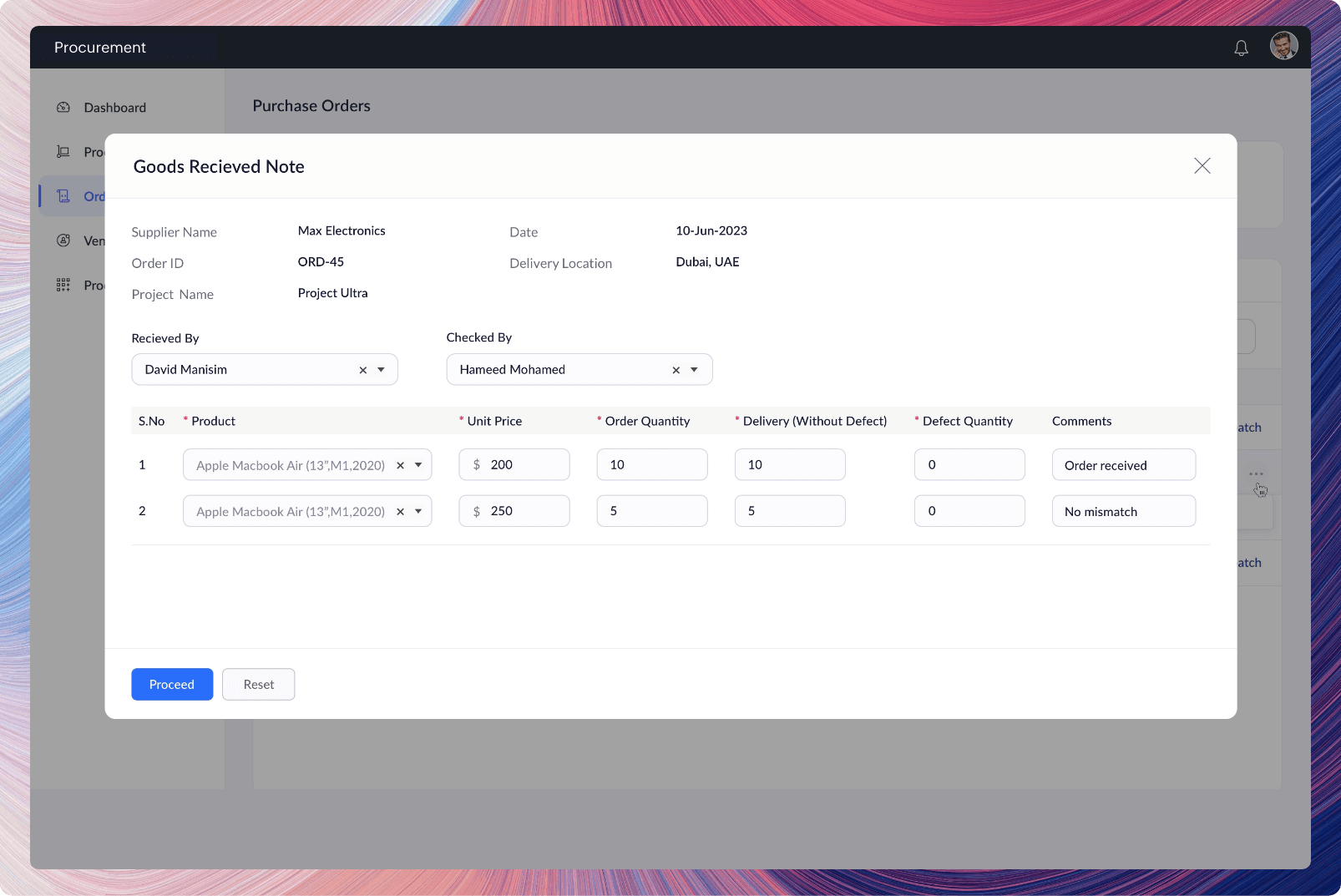
Task: Close the Goods Recieved Note dialog
Action: (1202, 165)
